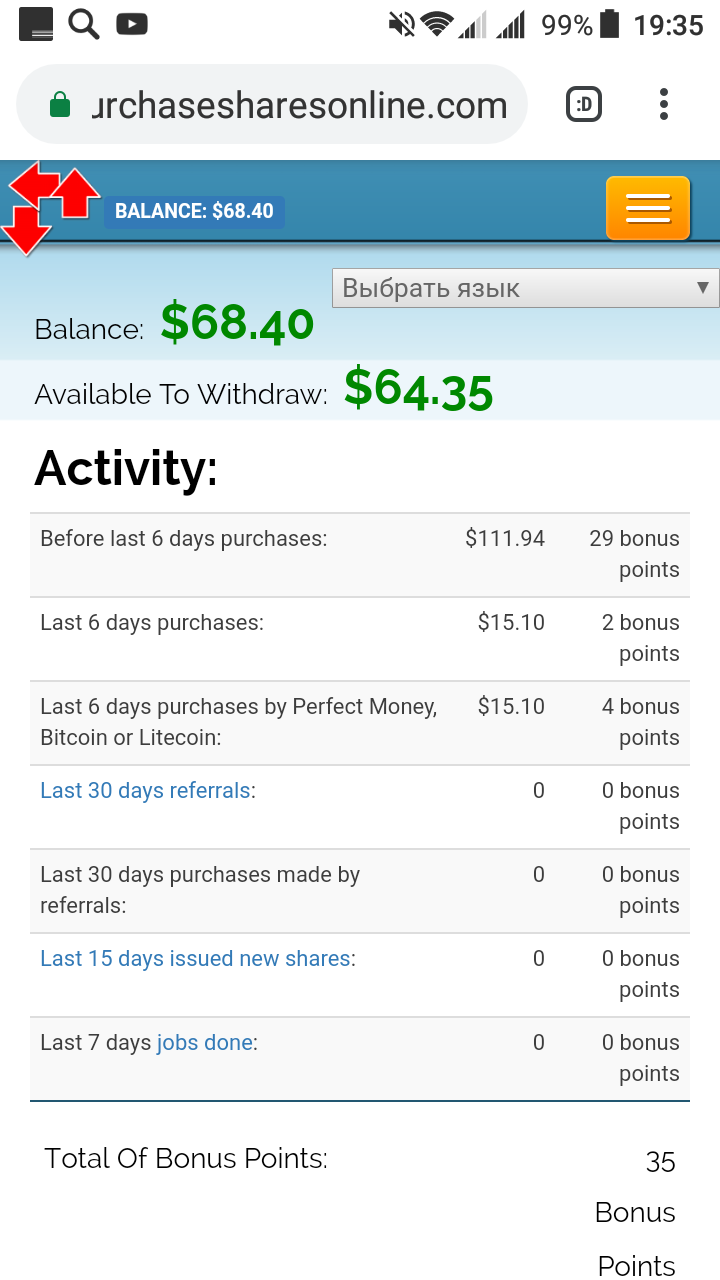Open the Выбрать язык language dropdown
The height and width of the screenshot is (1280, 720).
(x=525, y=288)
